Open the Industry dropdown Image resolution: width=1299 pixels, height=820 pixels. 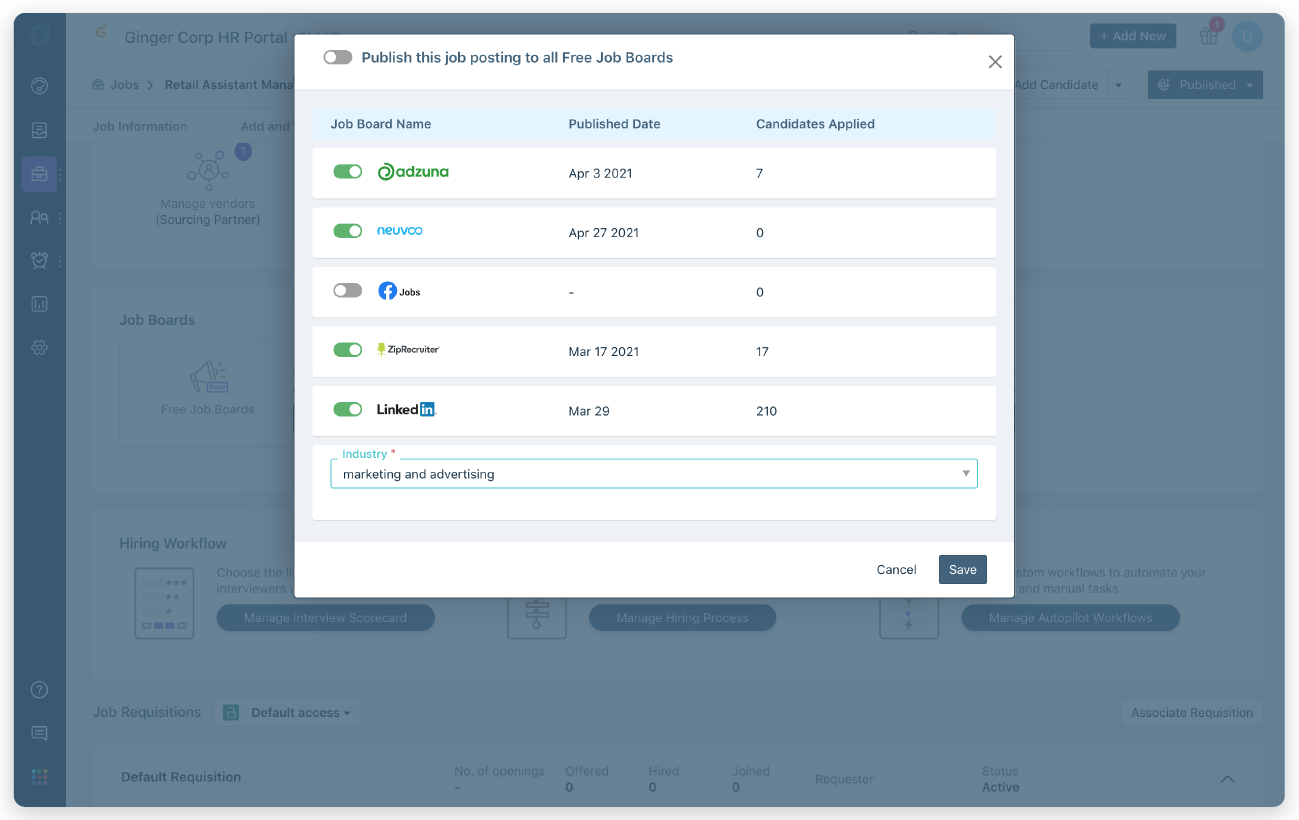[964, 473]
